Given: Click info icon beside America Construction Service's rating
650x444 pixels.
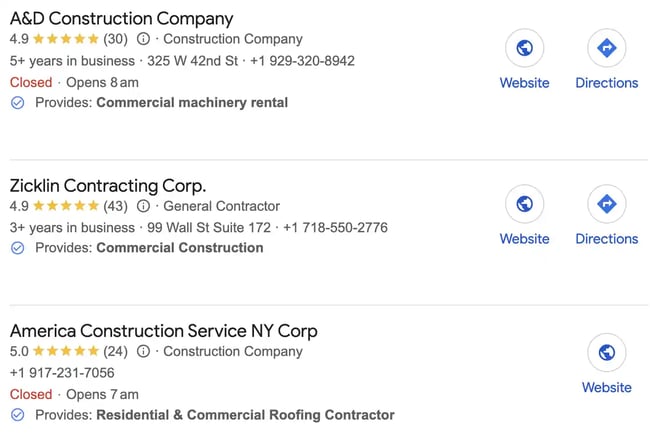Looking at the screenshot, I should [143, 352].
